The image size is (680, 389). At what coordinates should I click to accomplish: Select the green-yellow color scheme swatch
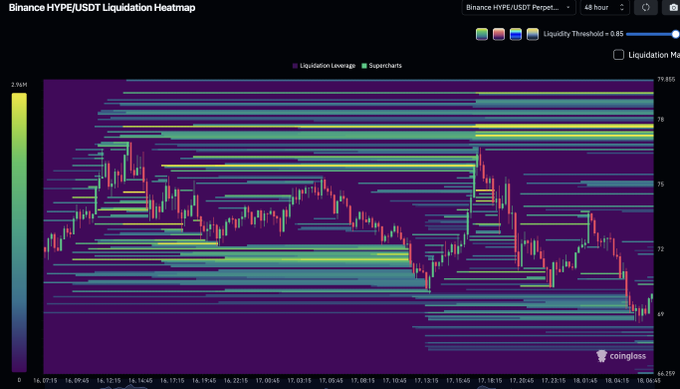coord(482,34)
